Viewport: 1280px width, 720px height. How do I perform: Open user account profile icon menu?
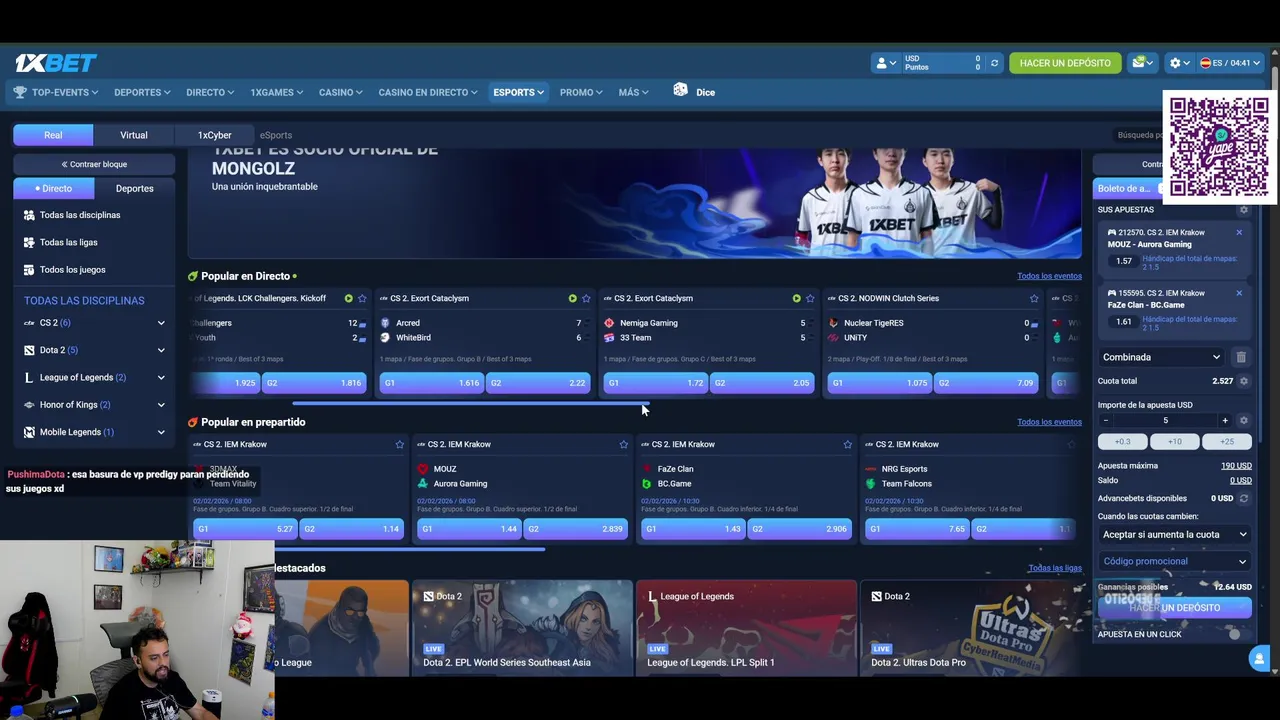885,63
